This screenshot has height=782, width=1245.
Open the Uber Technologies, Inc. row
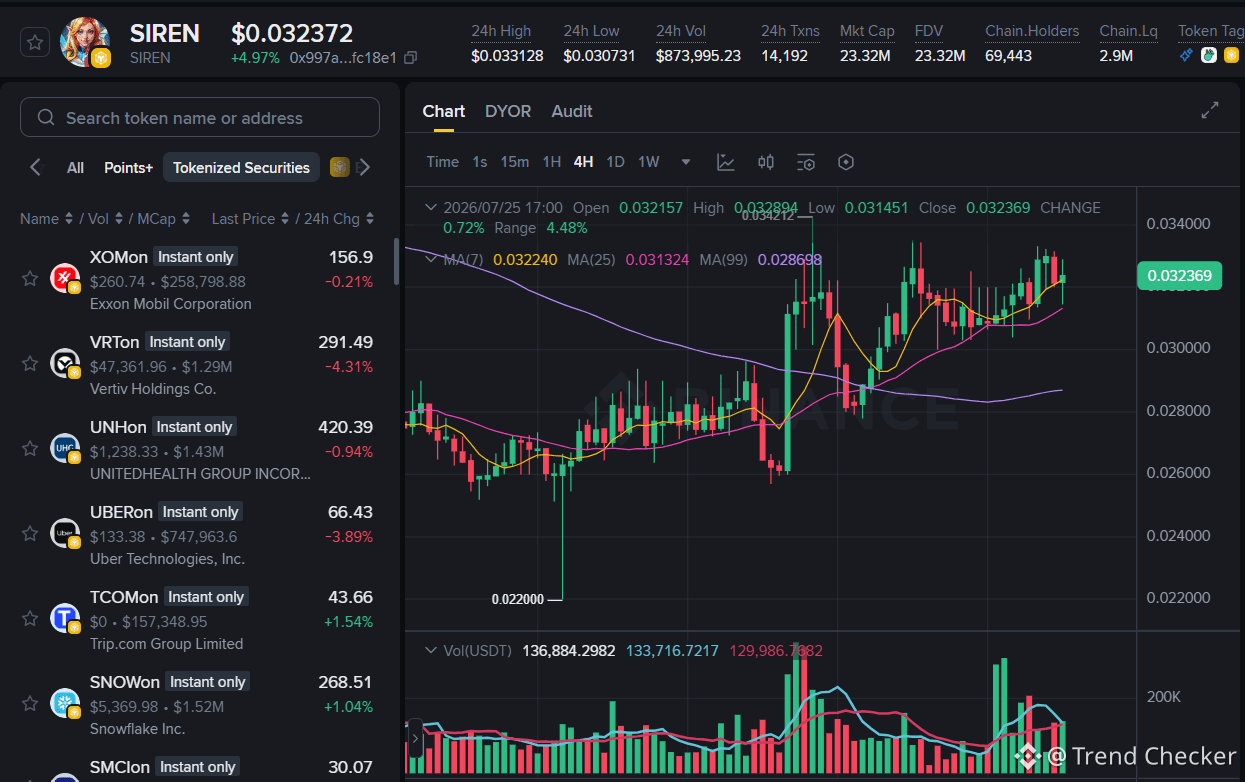[x=198, y=535]
